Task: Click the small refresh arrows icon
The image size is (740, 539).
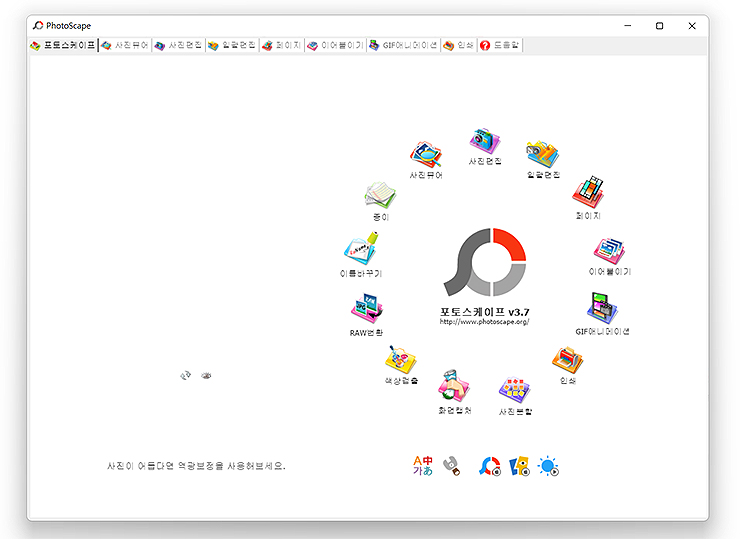Action: (x=185, y=376)
